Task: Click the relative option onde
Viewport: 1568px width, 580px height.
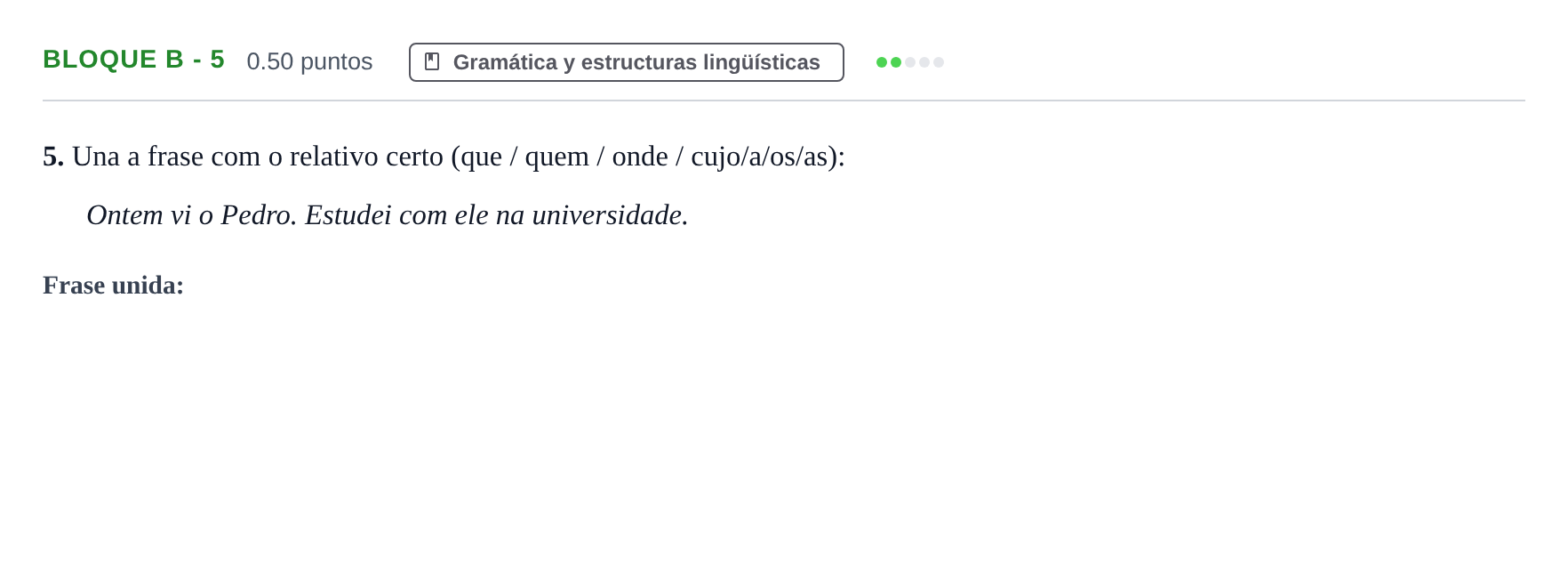Action: (x=640, y=157)
